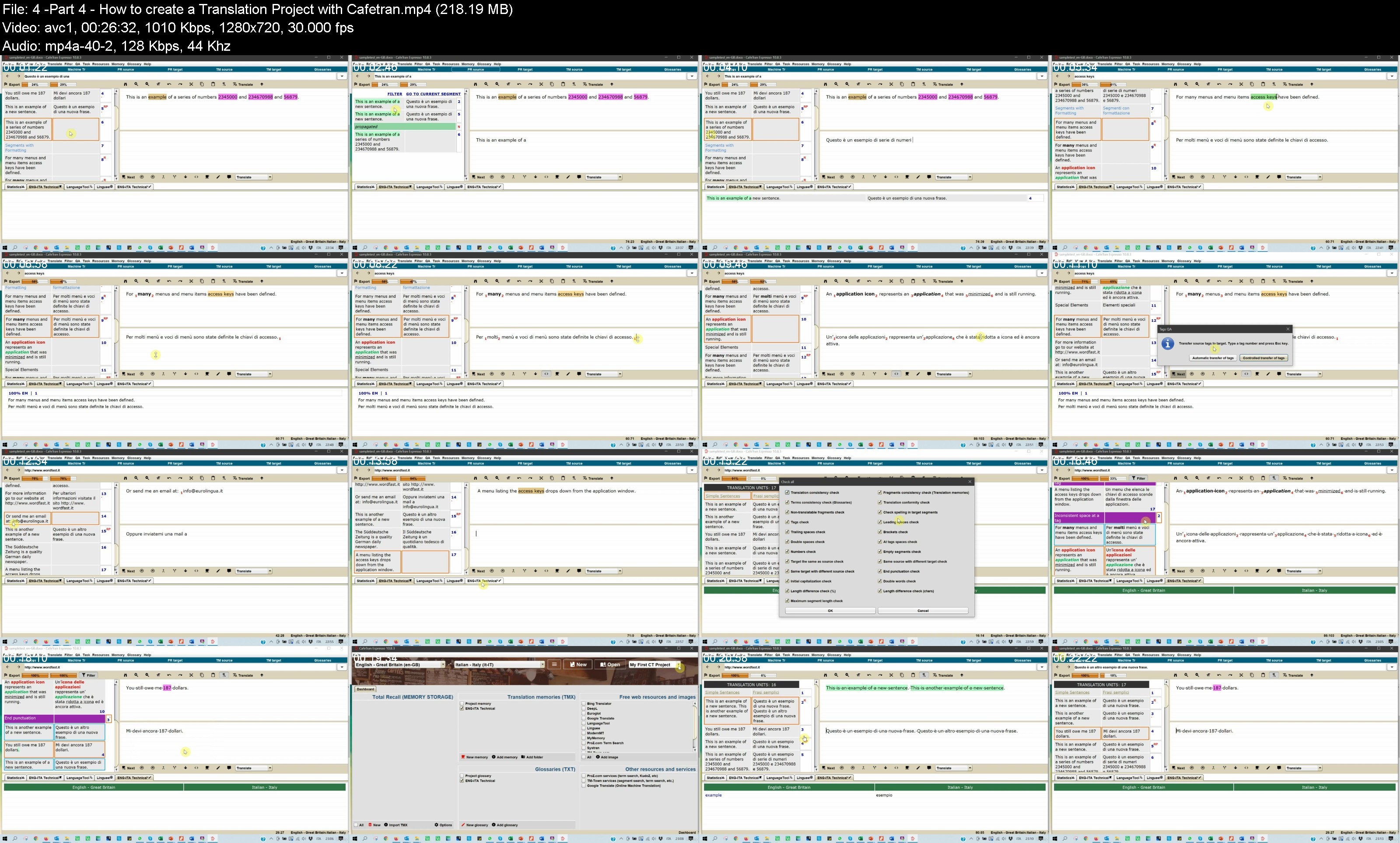Click Windows Start button in 00:19:34 frame
Image resolution: width=1400 pixels, height=843 pixels.
coord(355,839)
